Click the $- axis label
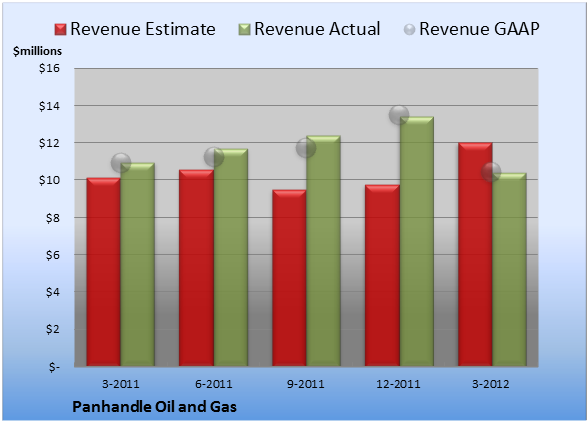Screen dimensions: 588x422 pos(54,366)
